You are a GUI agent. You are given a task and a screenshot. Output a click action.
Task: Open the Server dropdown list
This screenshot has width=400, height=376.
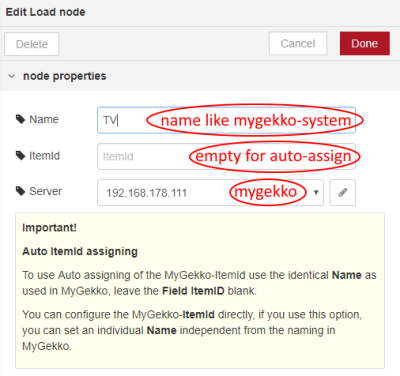pyautogui.click(x=210, y=192)
